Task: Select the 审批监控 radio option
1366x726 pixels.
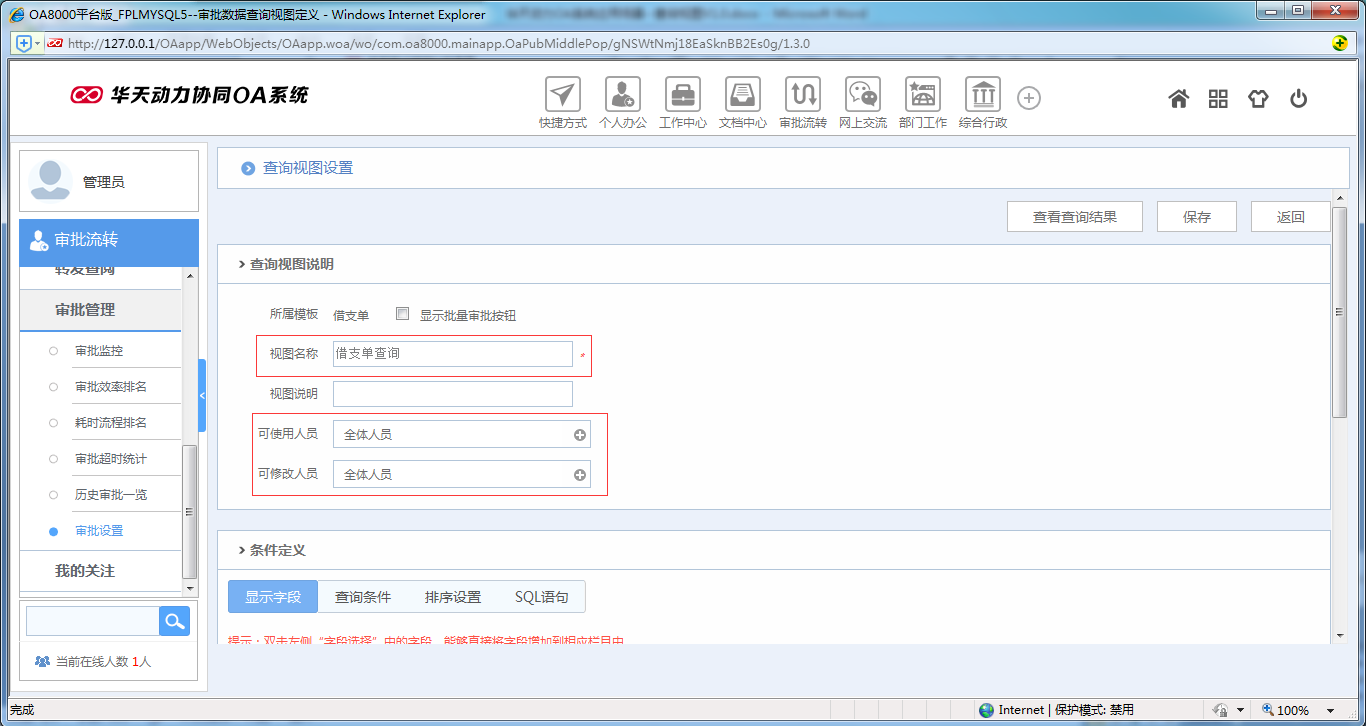Action: pos(53,349)
